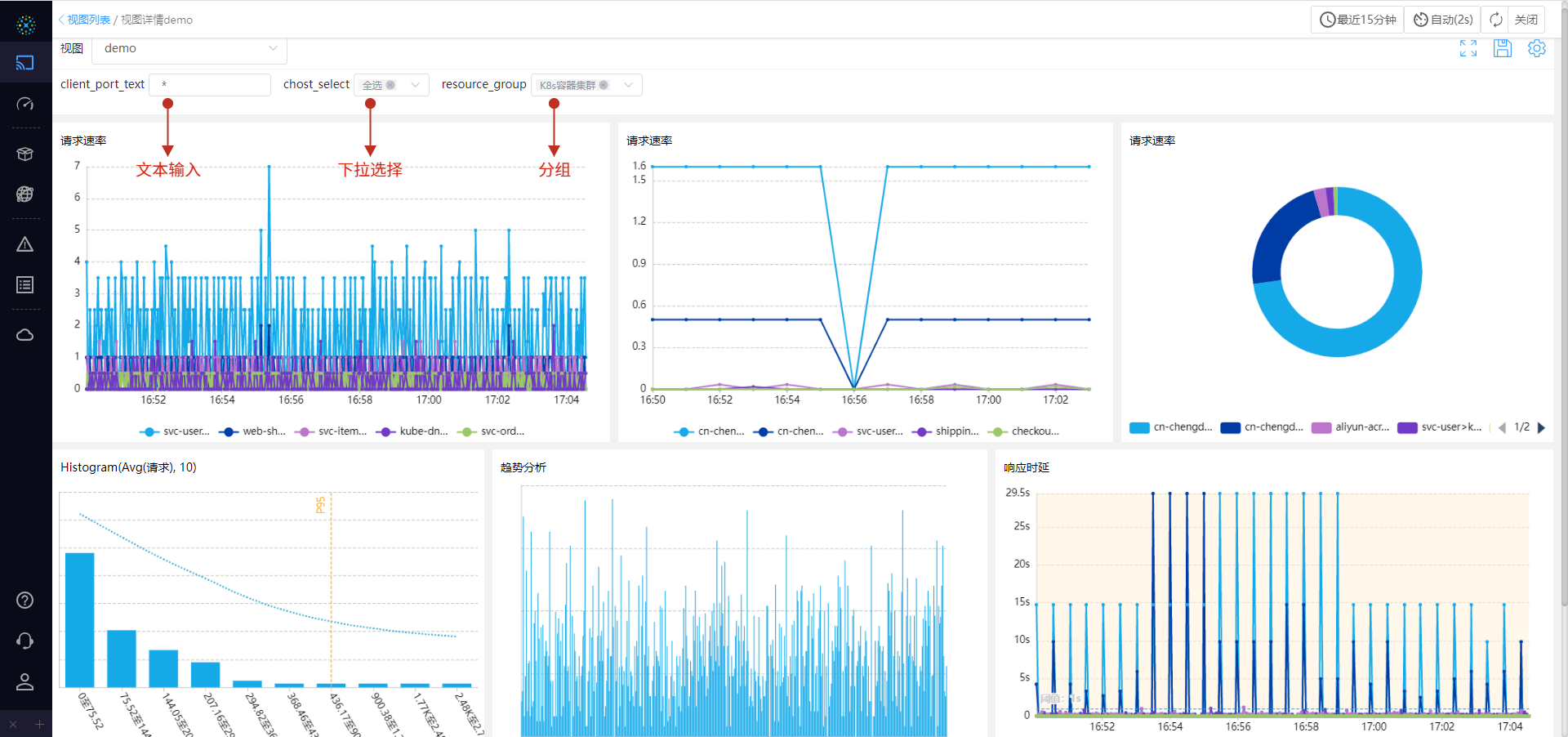Toggle shippin... series in second chart legend
The image size is (1568, 737).
point(947,431)
